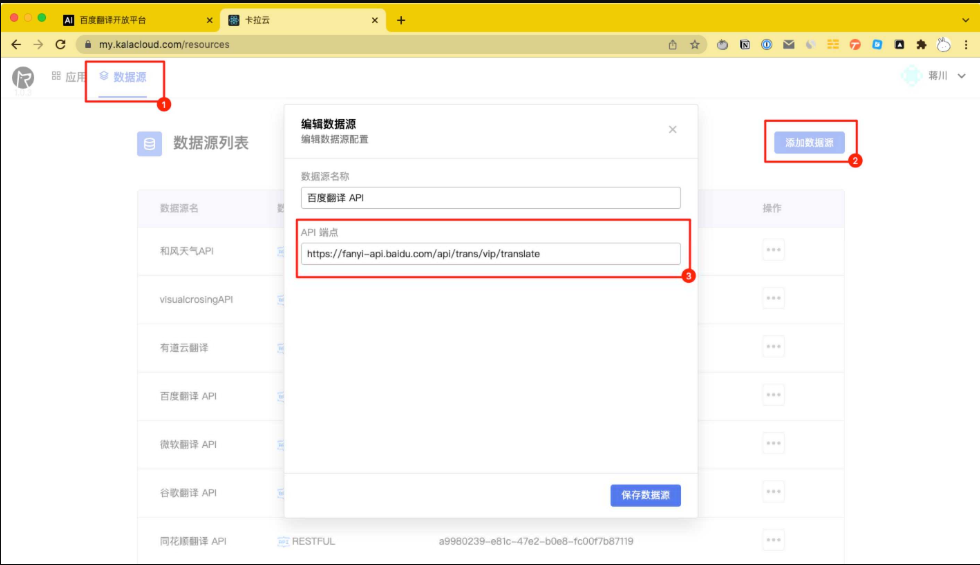Reload the current page
Viewport: 980px width, 565px height.
click(61, 44)
